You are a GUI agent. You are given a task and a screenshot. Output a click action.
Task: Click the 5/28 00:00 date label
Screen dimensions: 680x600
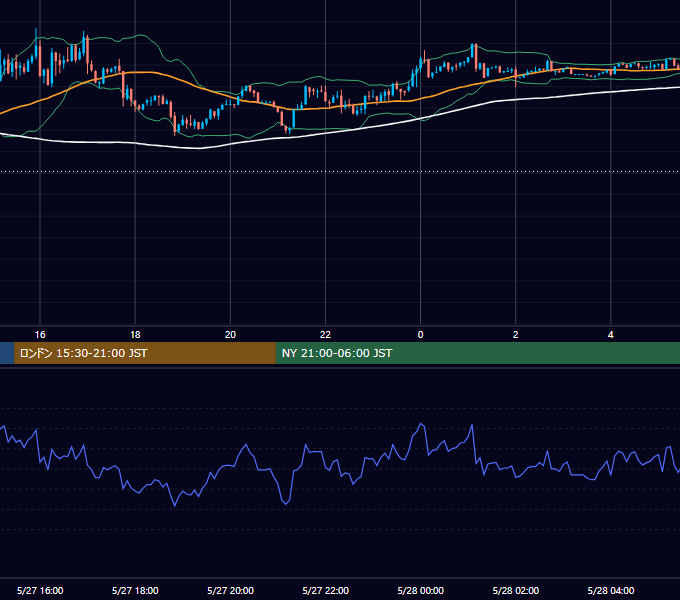point(420,590)
